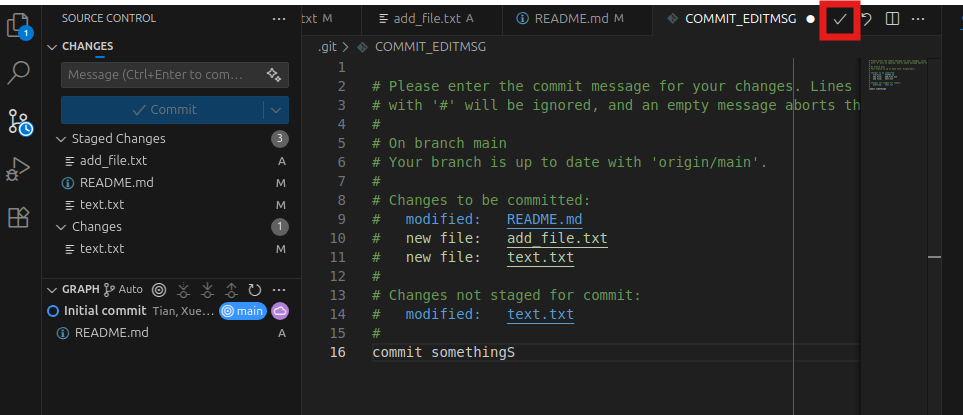This screenshot has height=415, width=963.
Task: Open the Search view in activity bar
Action: click(x=18, y=72)
